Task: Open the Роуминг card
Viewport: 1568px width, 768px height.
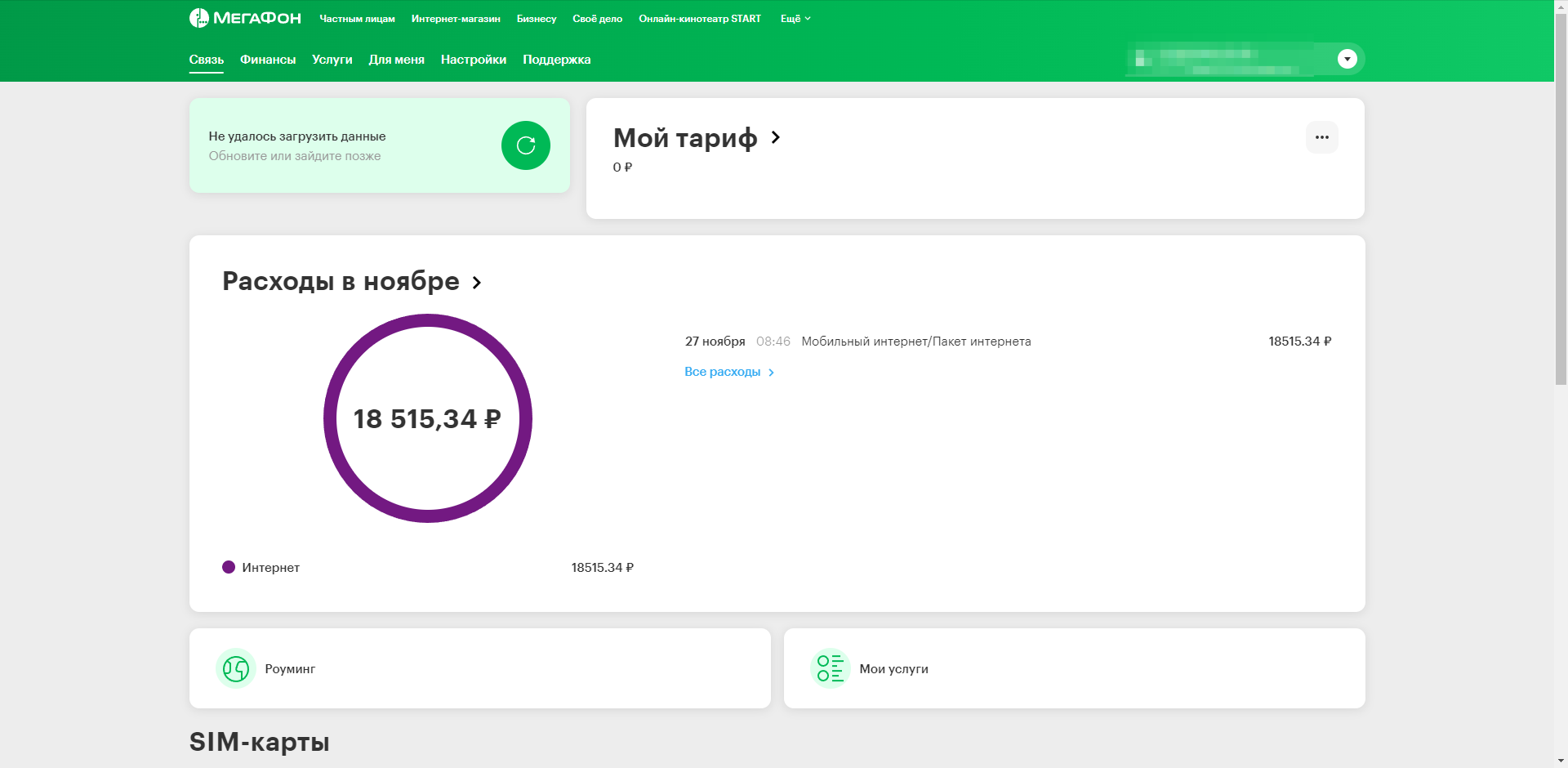Action: (x=480, y=668)
